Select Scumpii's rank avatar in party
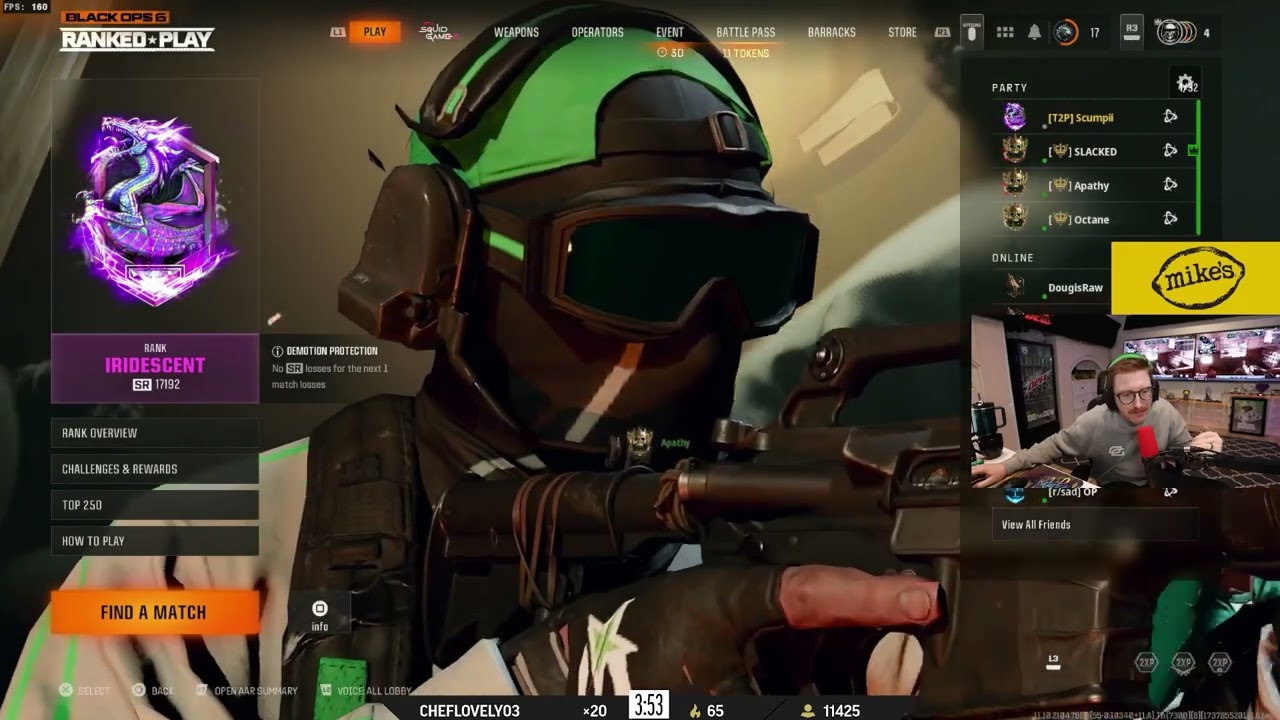This screenshot has height=720, width=1280. pos(1015,117)
